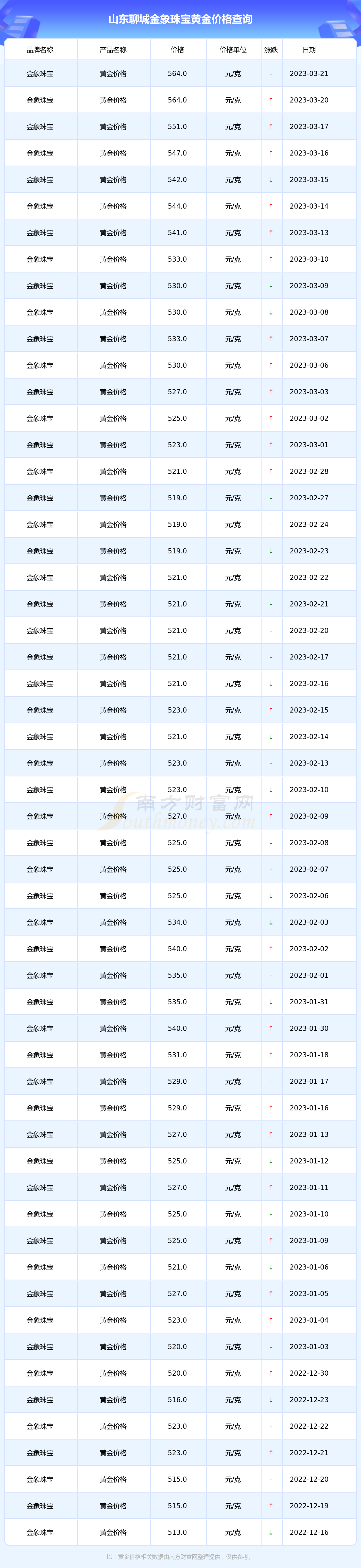The width and height of the screenshot is (361, 1568).
Task: Select the date 2022-12-21
Action: point(309,1453)
